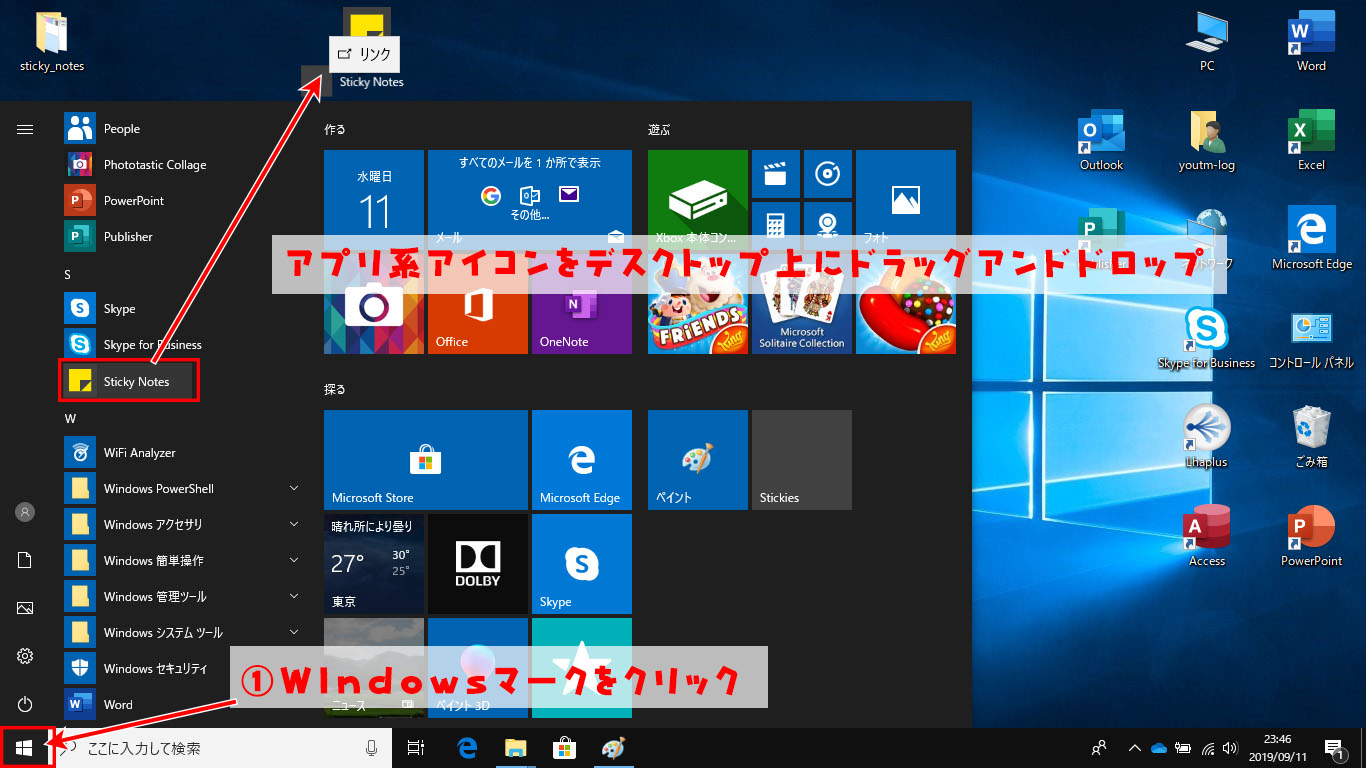Expand Windows 簡単操作 folder
1366x768 pixels.
[183, 561]
